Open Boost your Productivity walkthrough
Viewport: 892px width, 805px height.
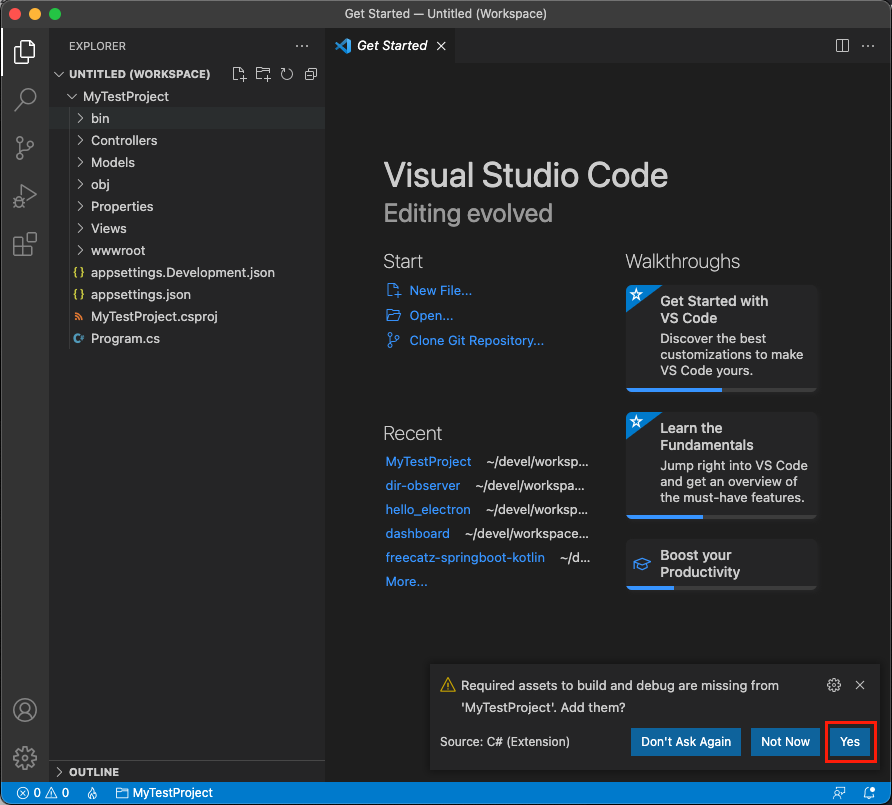(x=721, y=564)
